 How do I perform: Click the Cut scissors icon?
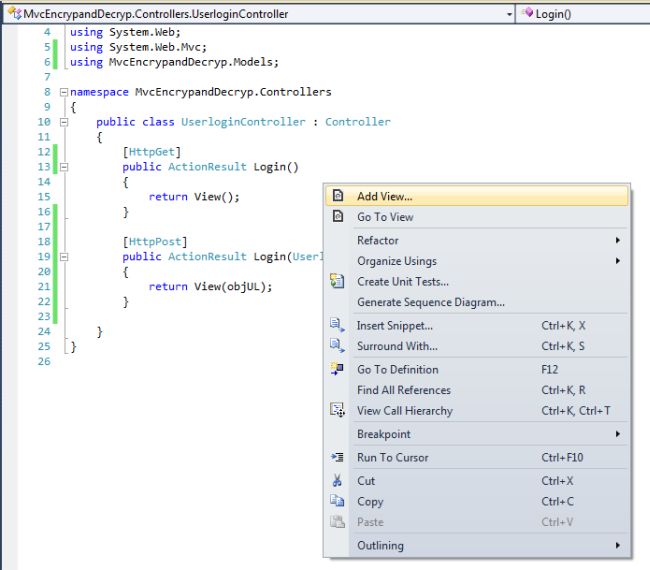point(338,481)
